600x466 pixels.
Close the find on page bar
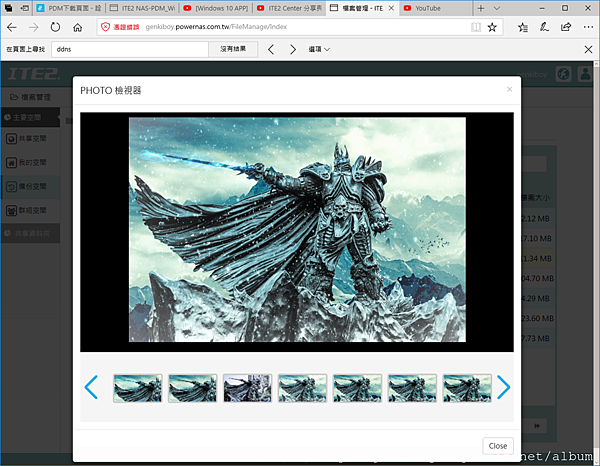pos(588,49)
